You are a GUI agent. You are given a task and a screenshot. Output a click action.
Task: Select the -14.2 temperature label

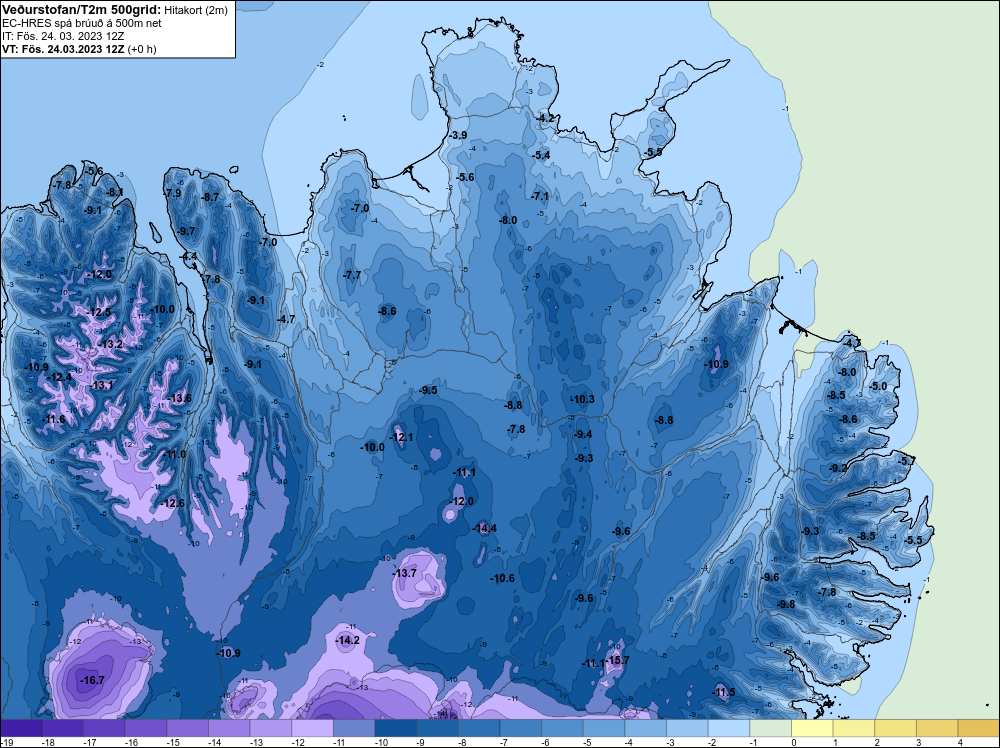coord(348,640)
